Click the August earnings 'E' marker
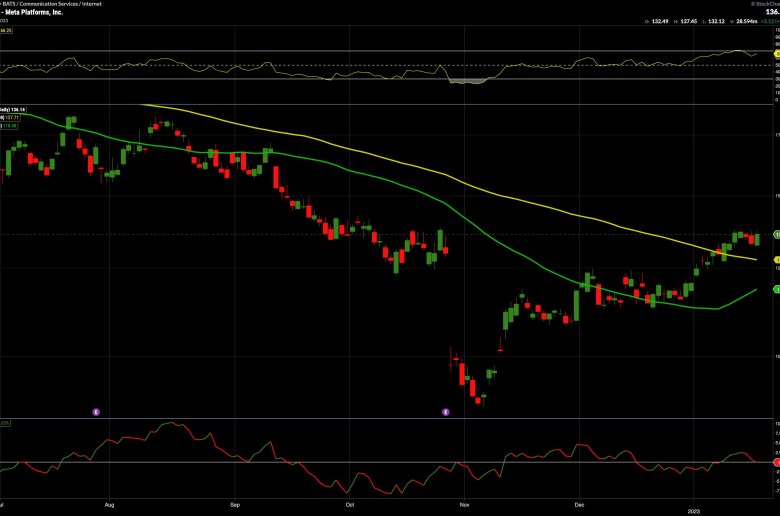Screen dimensions: 780x516 click(96, 412)
